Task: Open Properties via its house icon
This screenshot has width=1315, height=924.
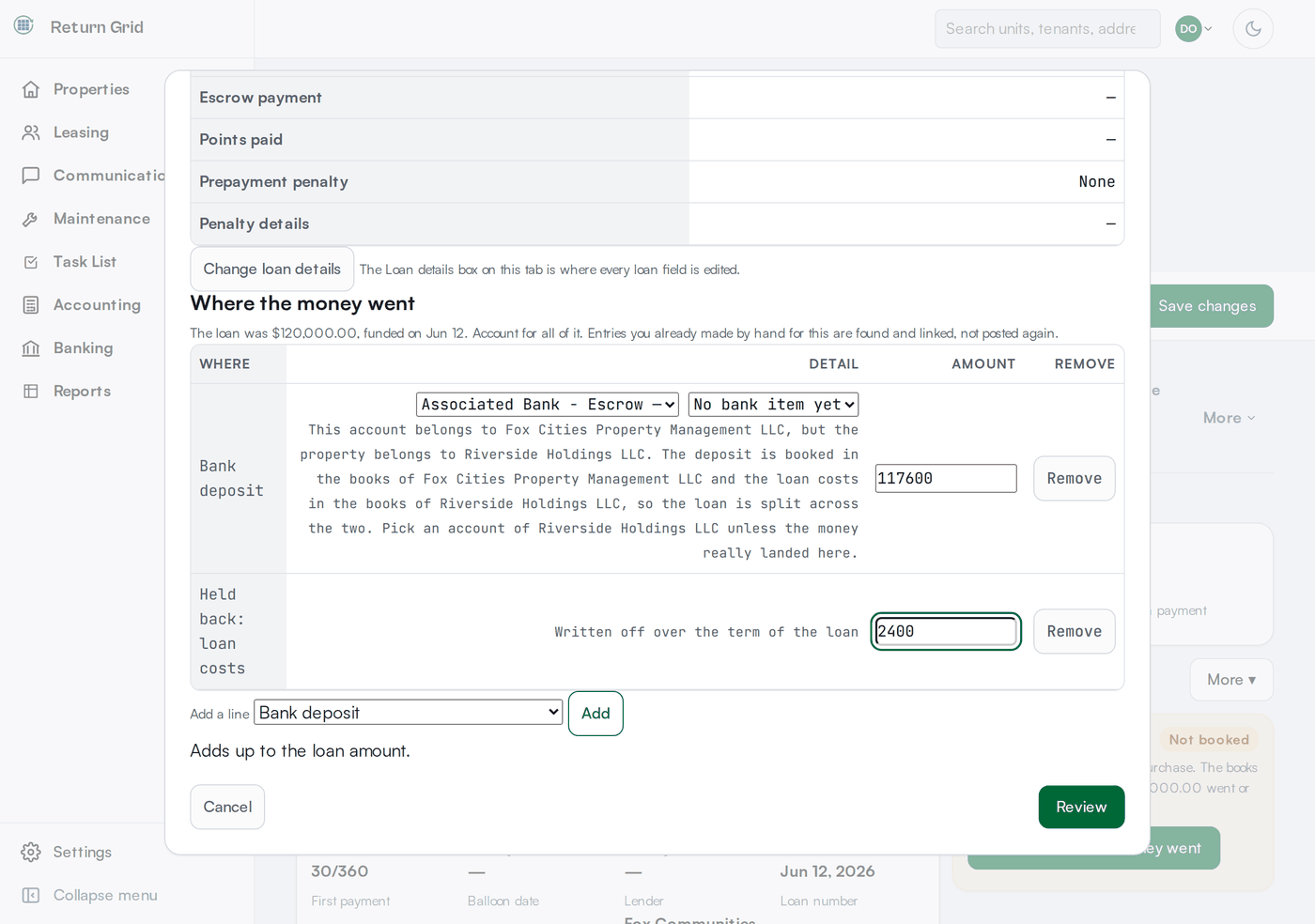Action: pos(31,89)
